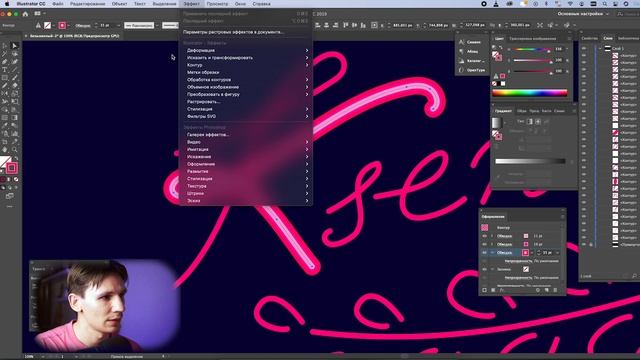Open the Цвет panel options menu

(x=569, y=38)
